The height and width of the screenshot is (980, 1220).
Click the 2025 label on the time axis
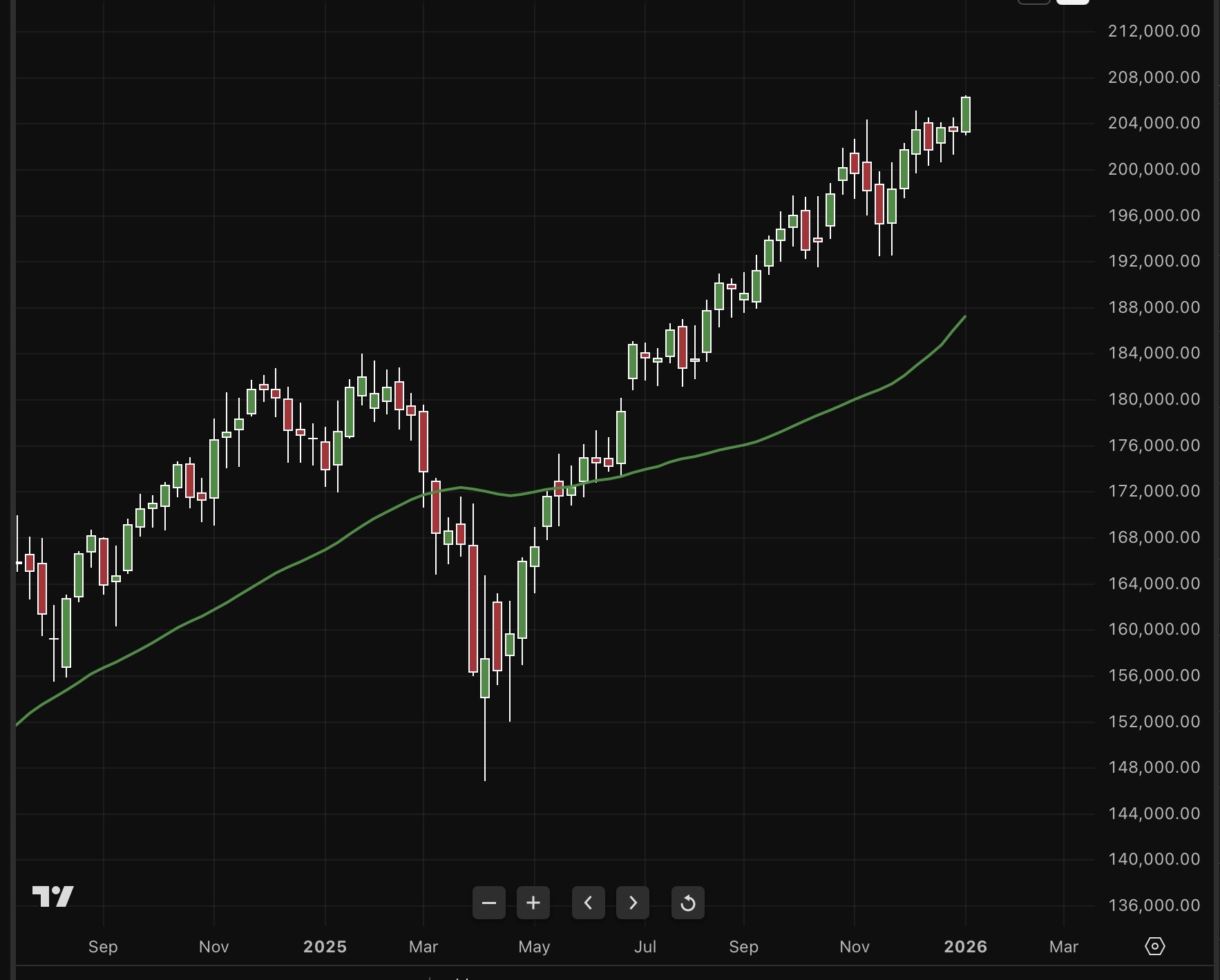pos(325,947)
